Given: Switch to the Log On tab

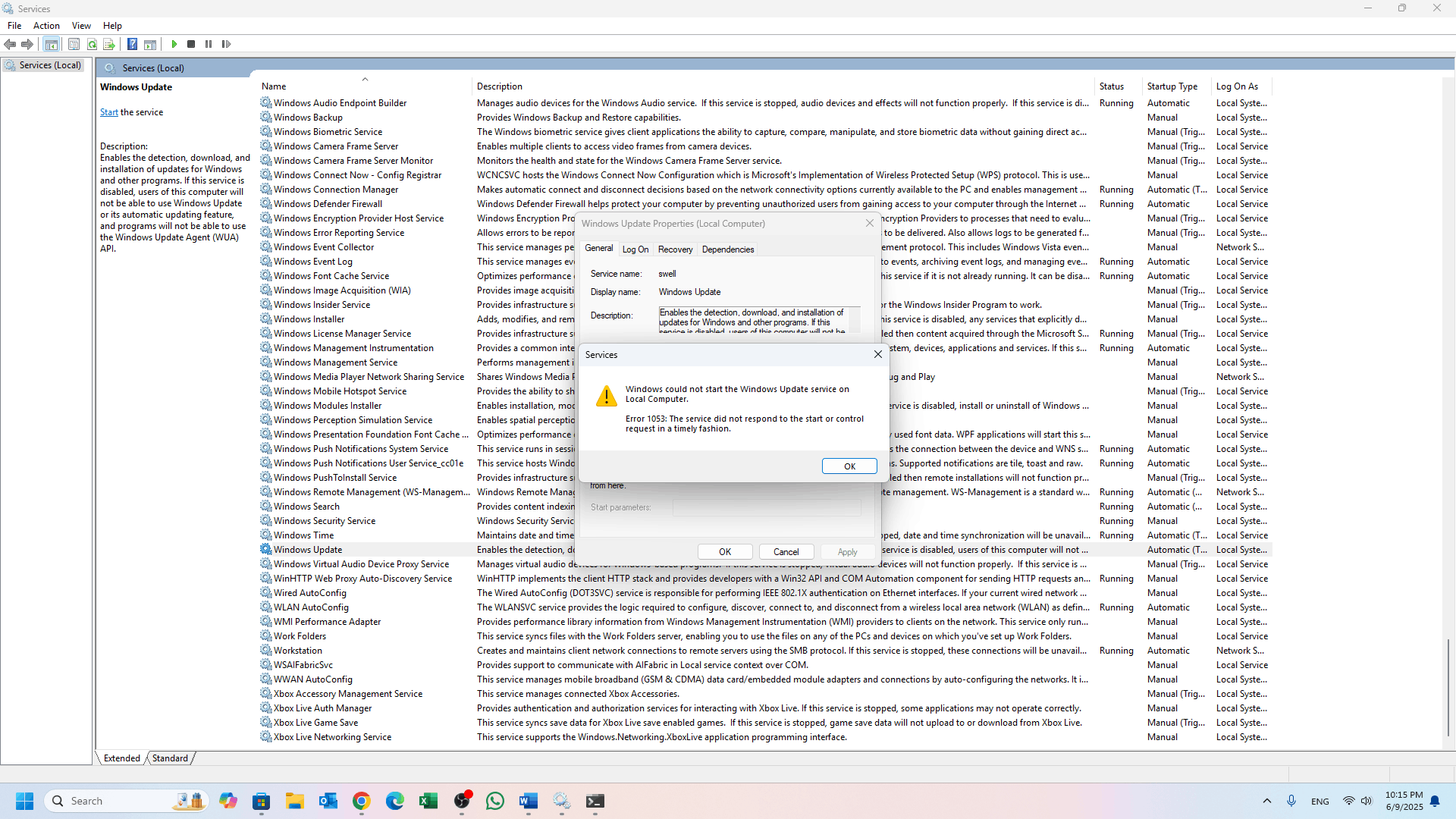Looking at the screenshot, I should click(x=635, y=249).
